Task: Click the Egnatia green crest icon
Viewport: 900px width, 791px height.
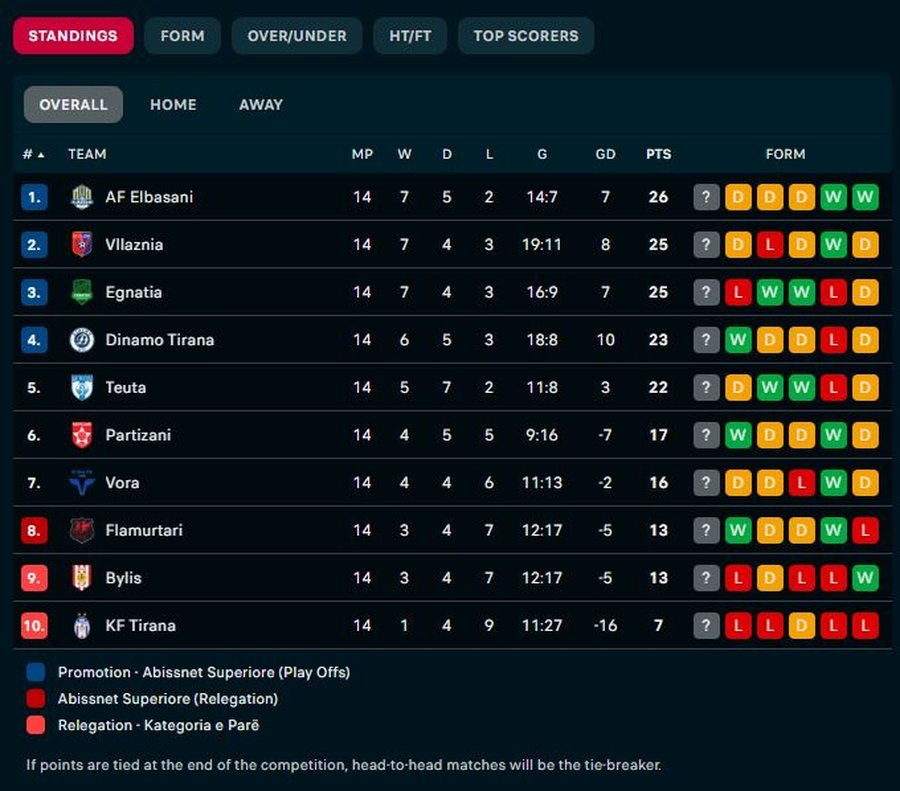Action: (82, 292)
